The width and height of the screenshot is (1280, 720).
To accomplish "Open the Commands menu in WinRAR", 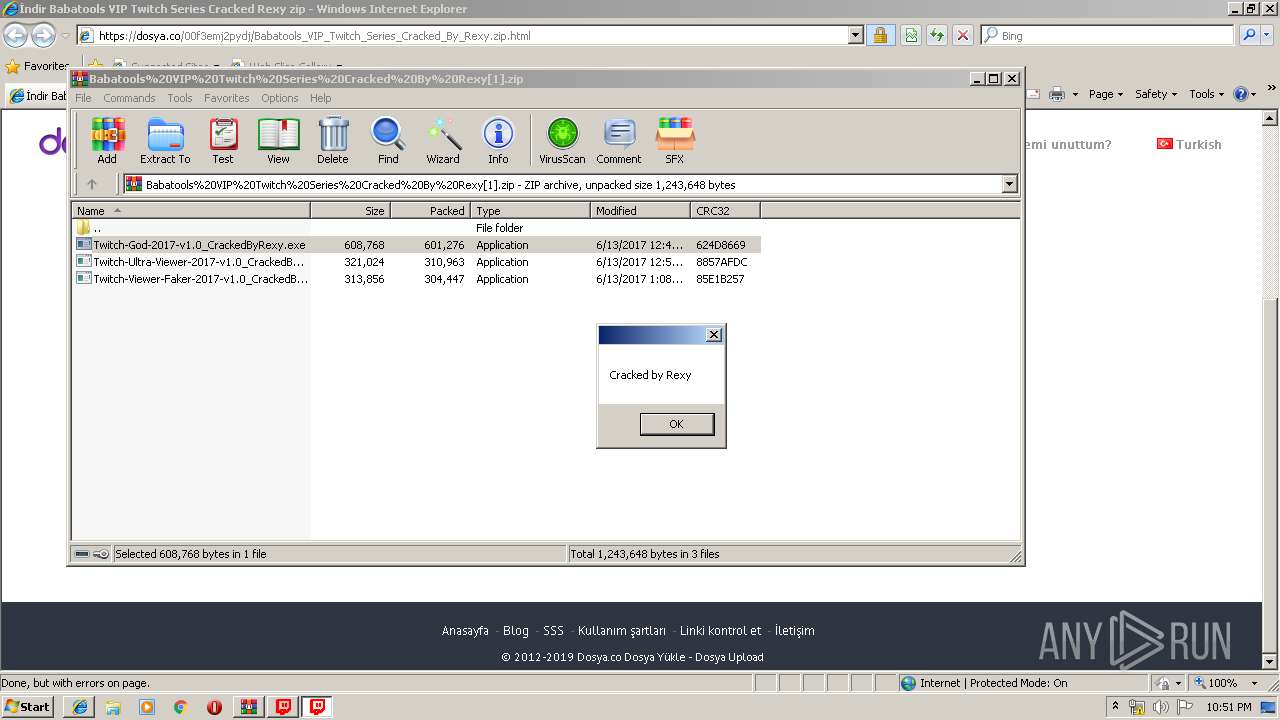I will tap(129, 98).
